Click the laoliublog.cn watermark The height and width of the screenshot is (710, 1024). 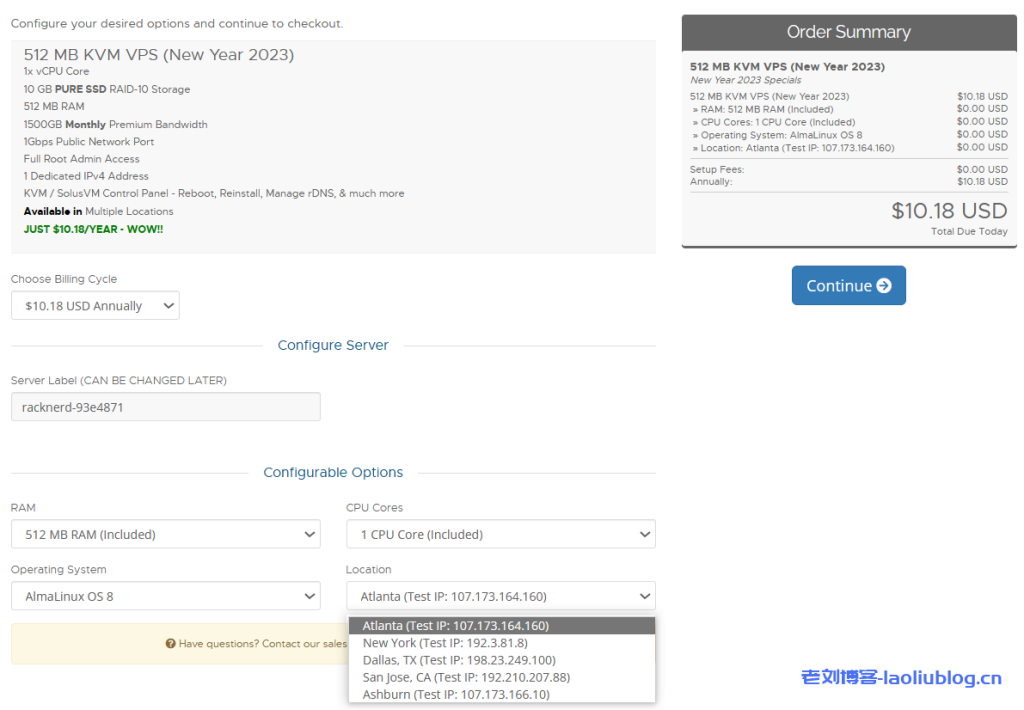coord(901,678)
